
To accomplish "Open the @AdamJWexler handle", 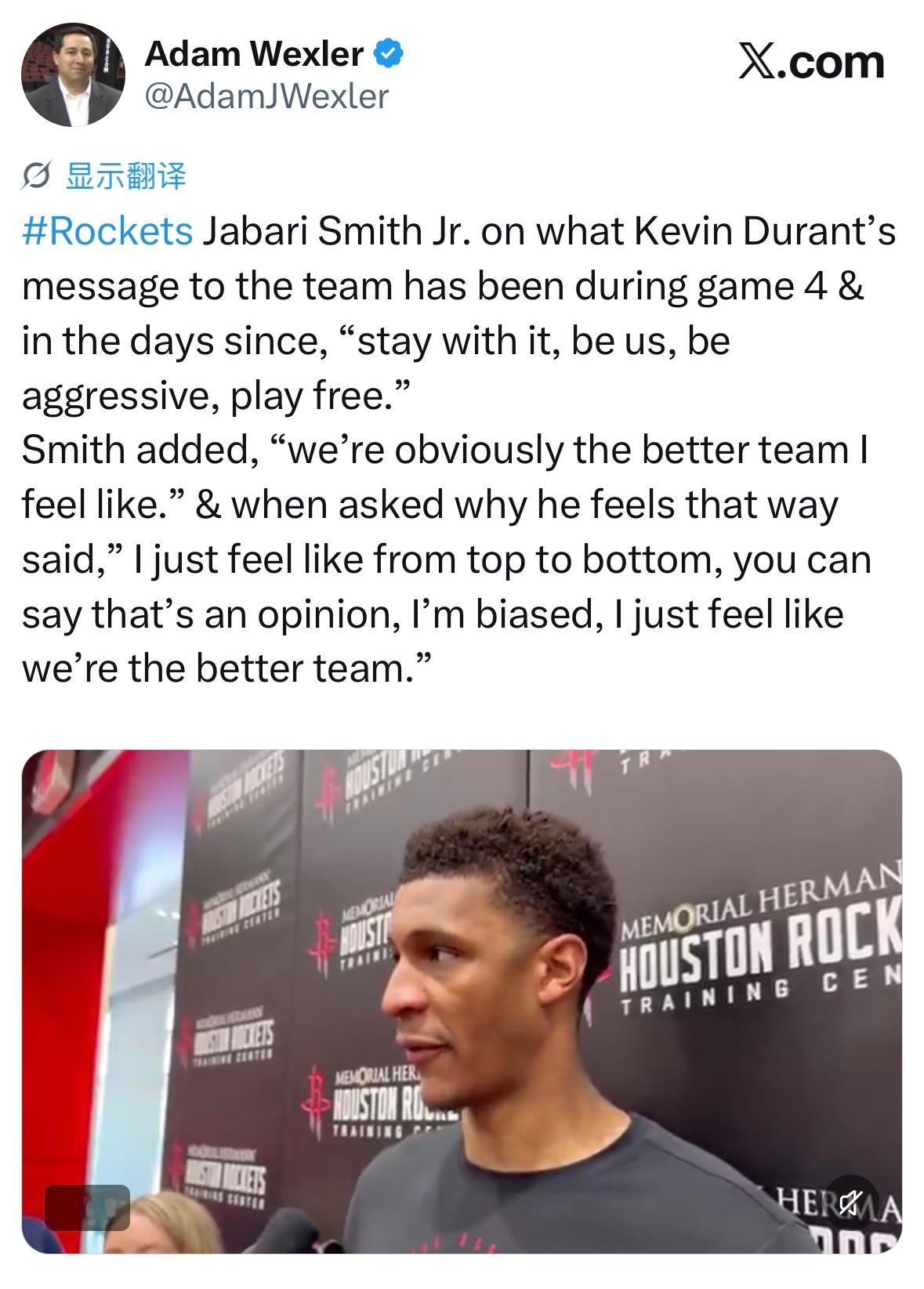I will [266, 96].
